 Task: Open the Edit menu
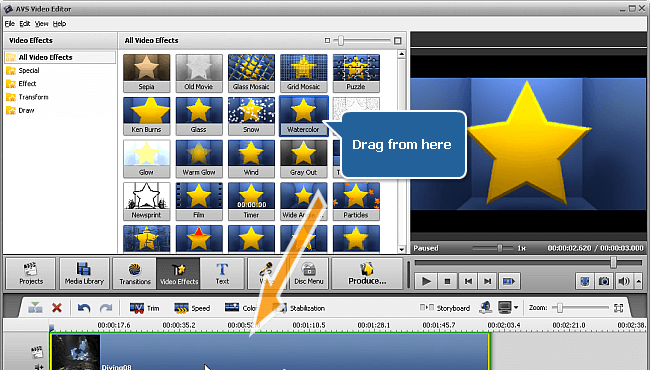(x=25, y=24)
